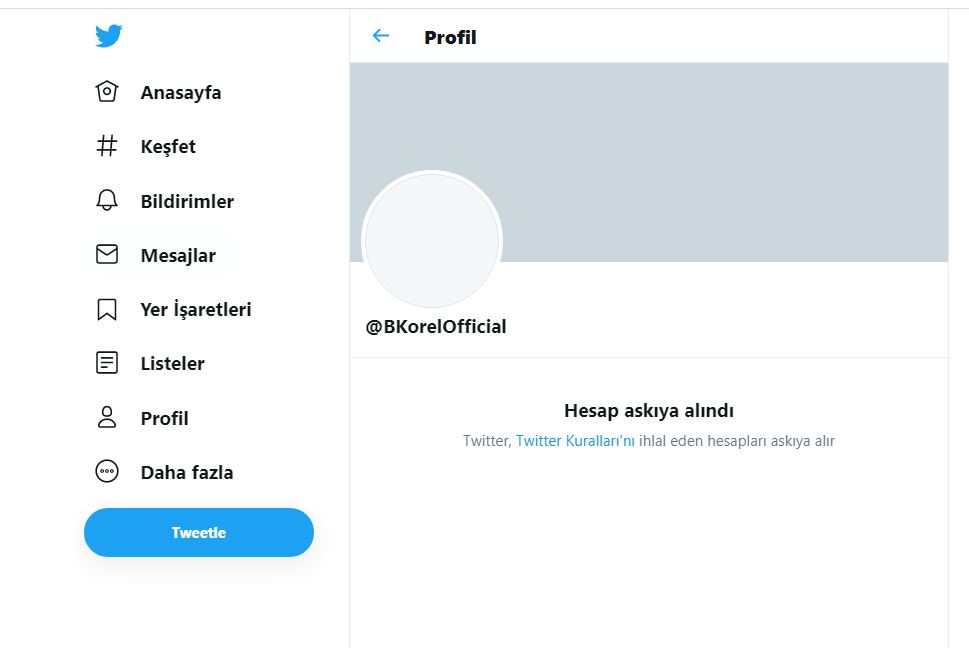This screenshot has width=969, height=648.
Task: Click the Anasayfa home icon
Action: pos(107,92)
